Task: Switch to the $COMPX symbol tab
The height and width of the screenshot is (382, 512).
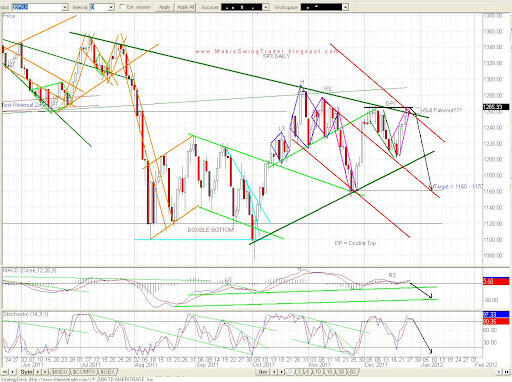Action: (83, 372)
